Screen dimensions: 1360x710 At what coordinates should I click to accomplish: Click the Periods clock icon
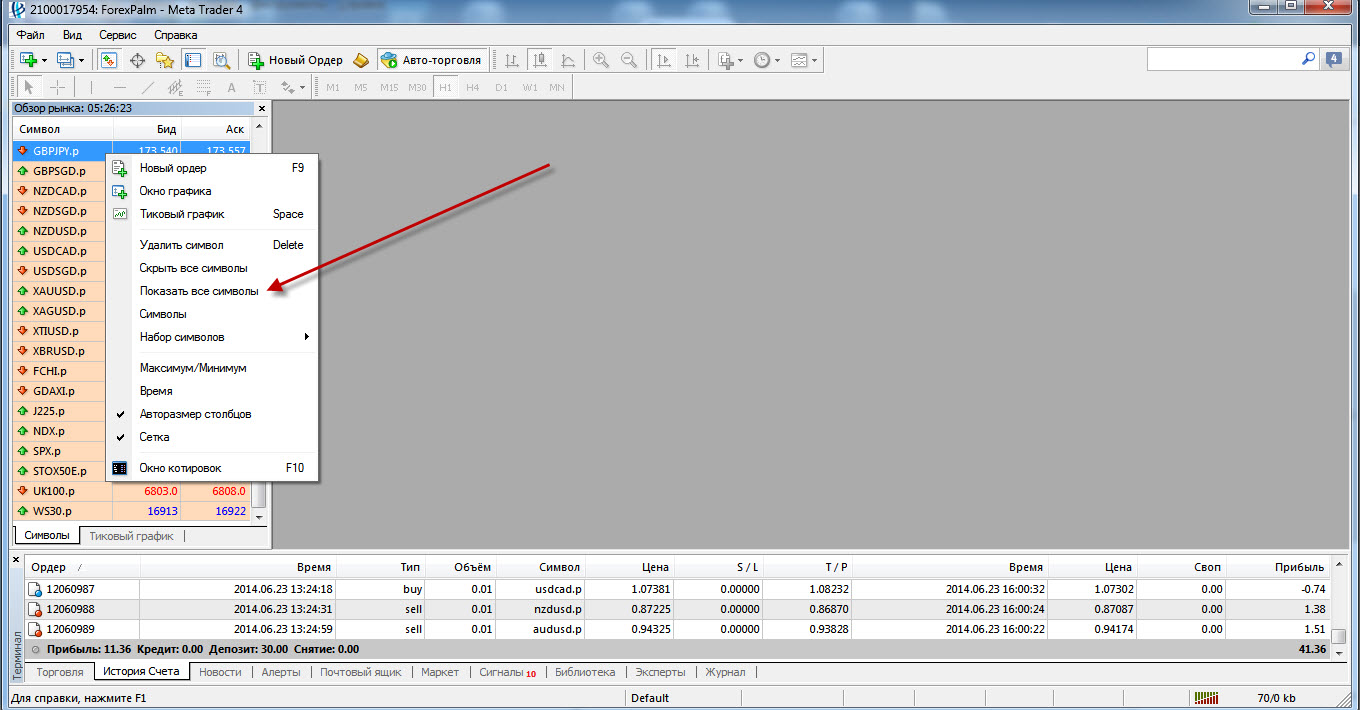pyautogui.click(x=762, y=60)
